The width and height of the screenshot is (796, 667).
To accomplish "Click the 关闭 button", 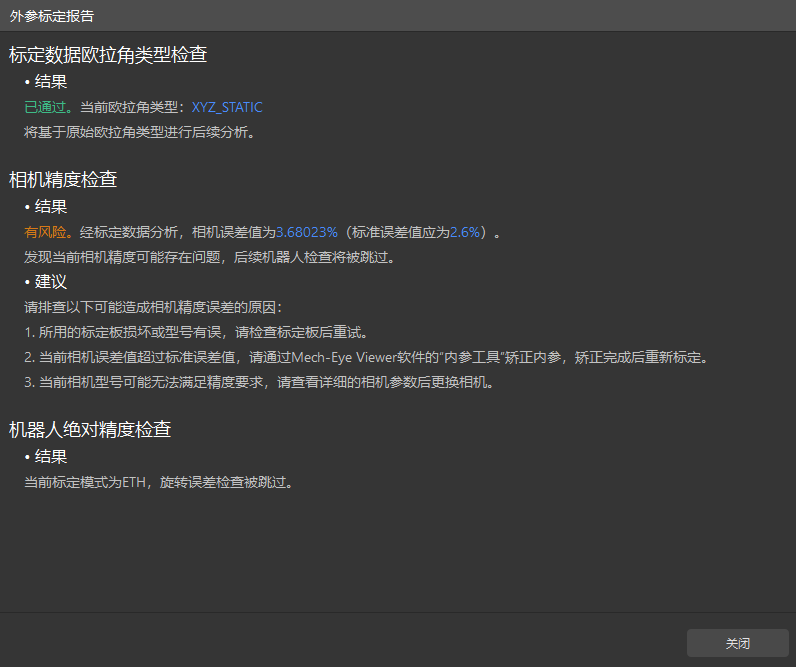I will (x=738, y=643).
